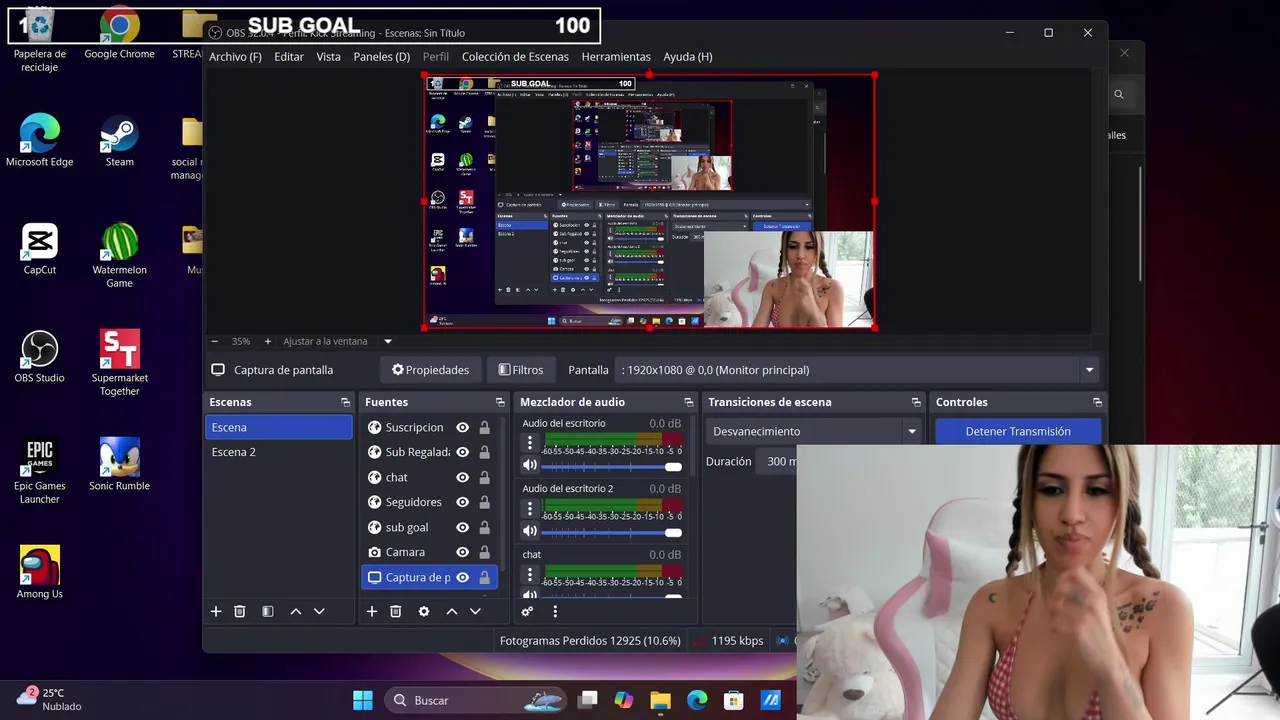
Task: Adjust Audio del escritorio 2 volume slider
Action: [x=611, y=532]
